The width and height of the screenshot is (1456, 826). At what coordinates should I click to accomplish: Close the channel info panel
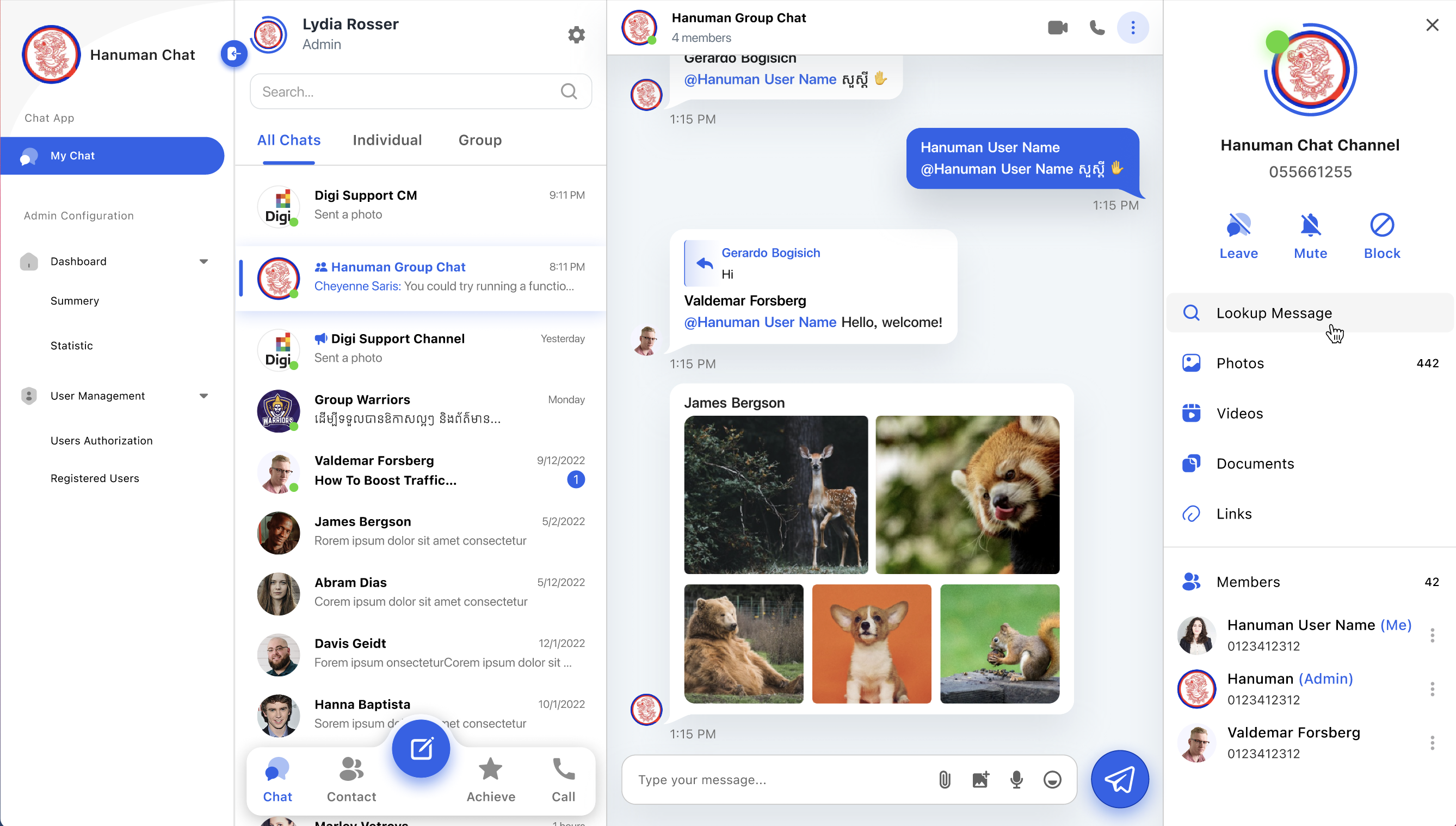click(x=1432, y=25)
